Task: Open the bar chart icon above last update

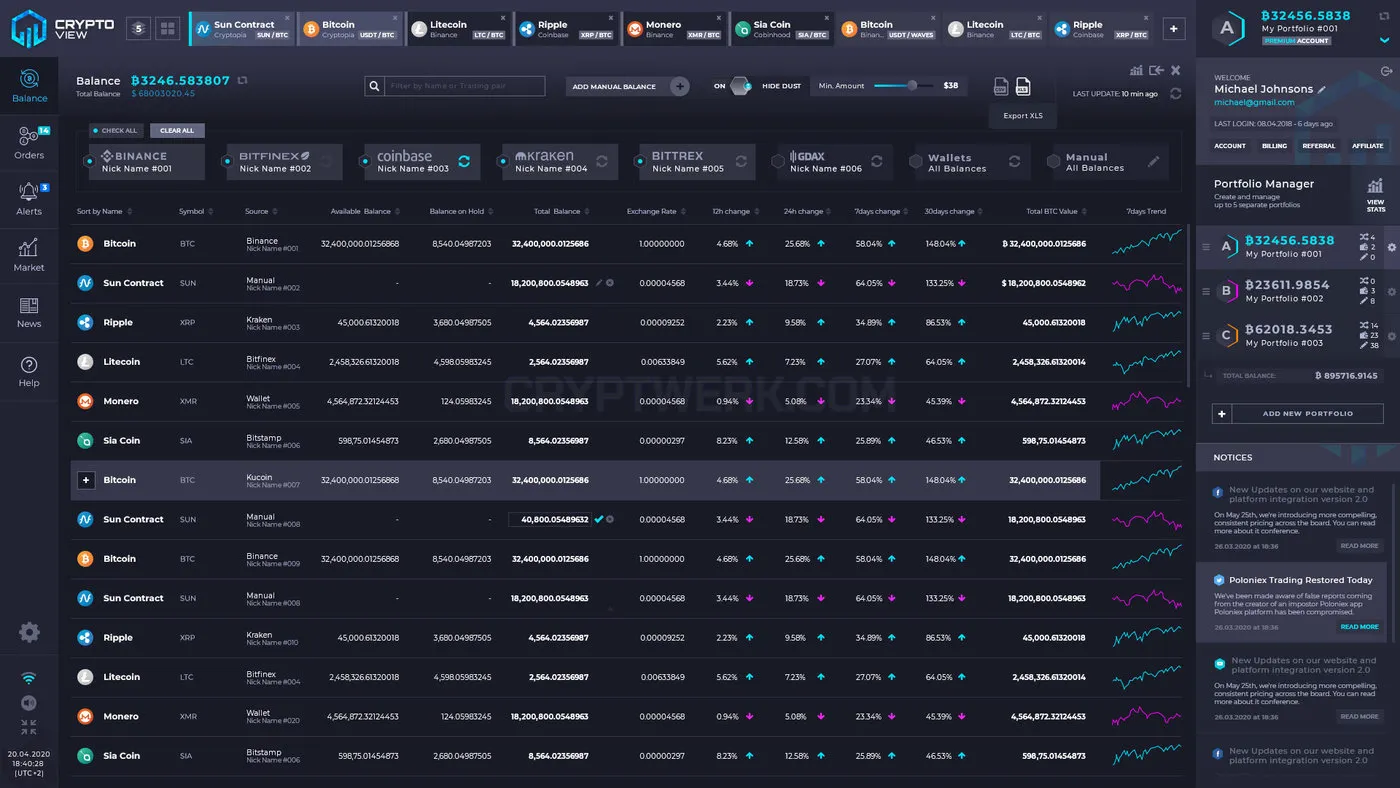Action: [x=1136, y=70]
